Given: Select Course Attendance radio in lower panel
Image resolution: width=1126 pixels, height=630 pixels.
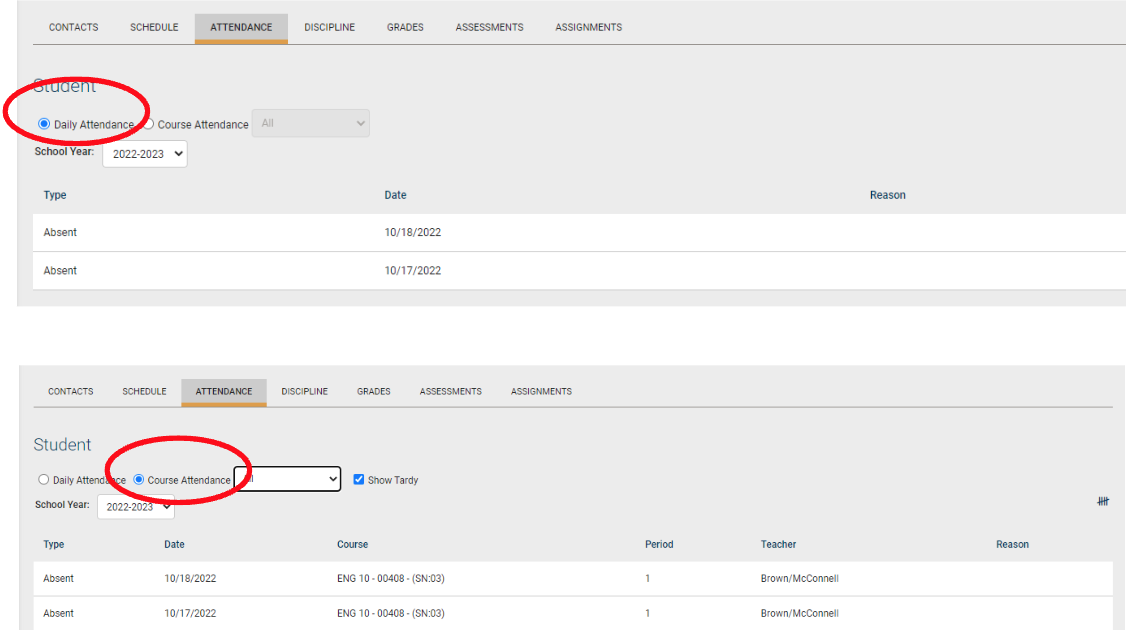Looking at the screenshot, I should tap(139, 479).
